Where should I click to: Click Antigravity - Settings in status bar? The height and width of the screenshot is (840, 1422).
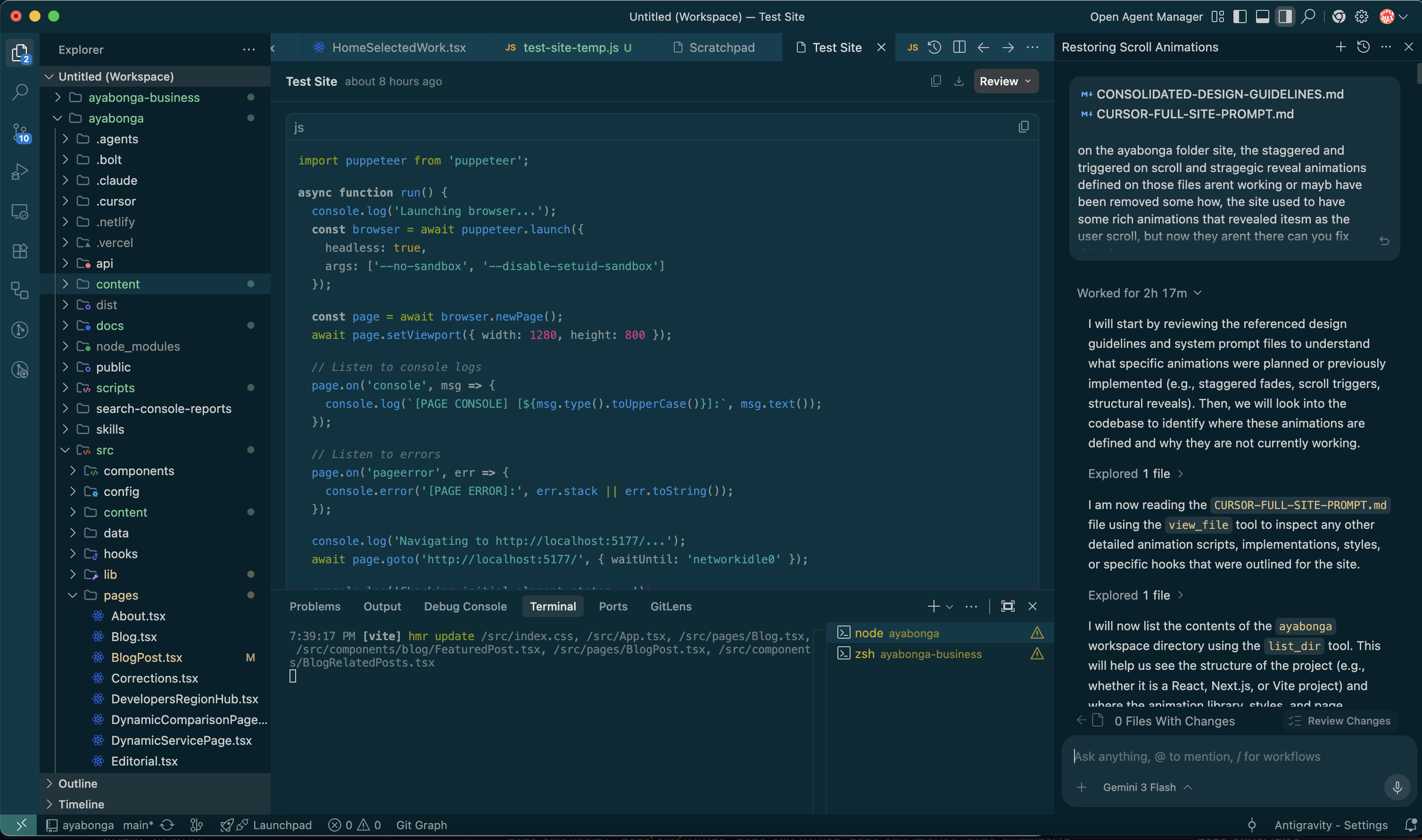[x=1331, y=825]
